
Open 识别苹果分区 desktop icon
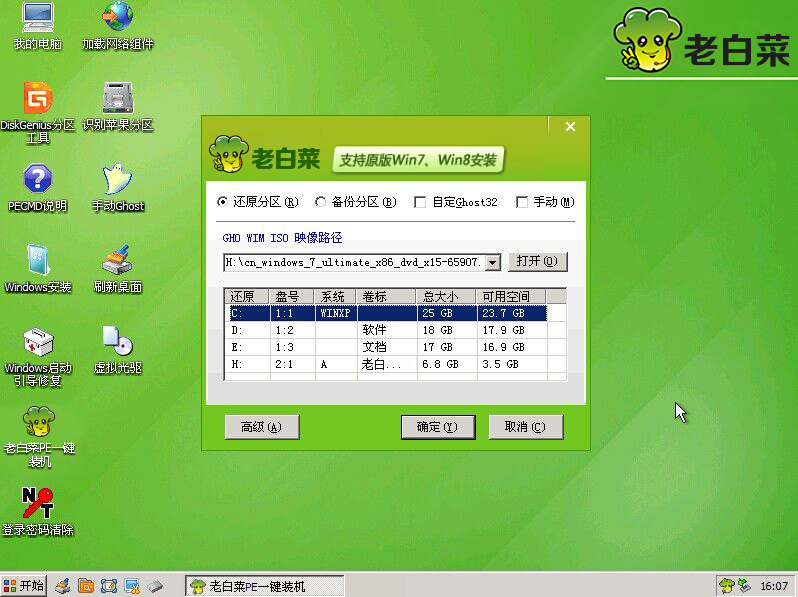(118, 106)
